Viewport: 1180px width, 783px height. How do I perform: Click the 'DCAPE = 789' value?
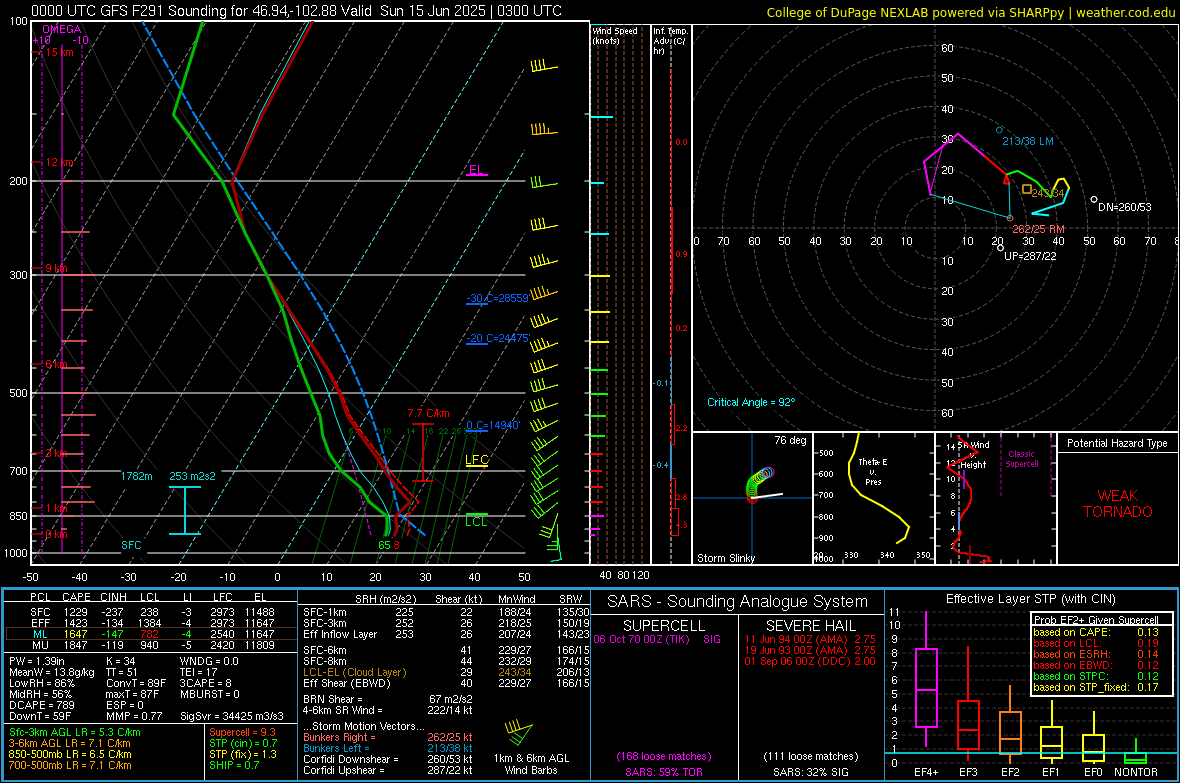(41, 705)
